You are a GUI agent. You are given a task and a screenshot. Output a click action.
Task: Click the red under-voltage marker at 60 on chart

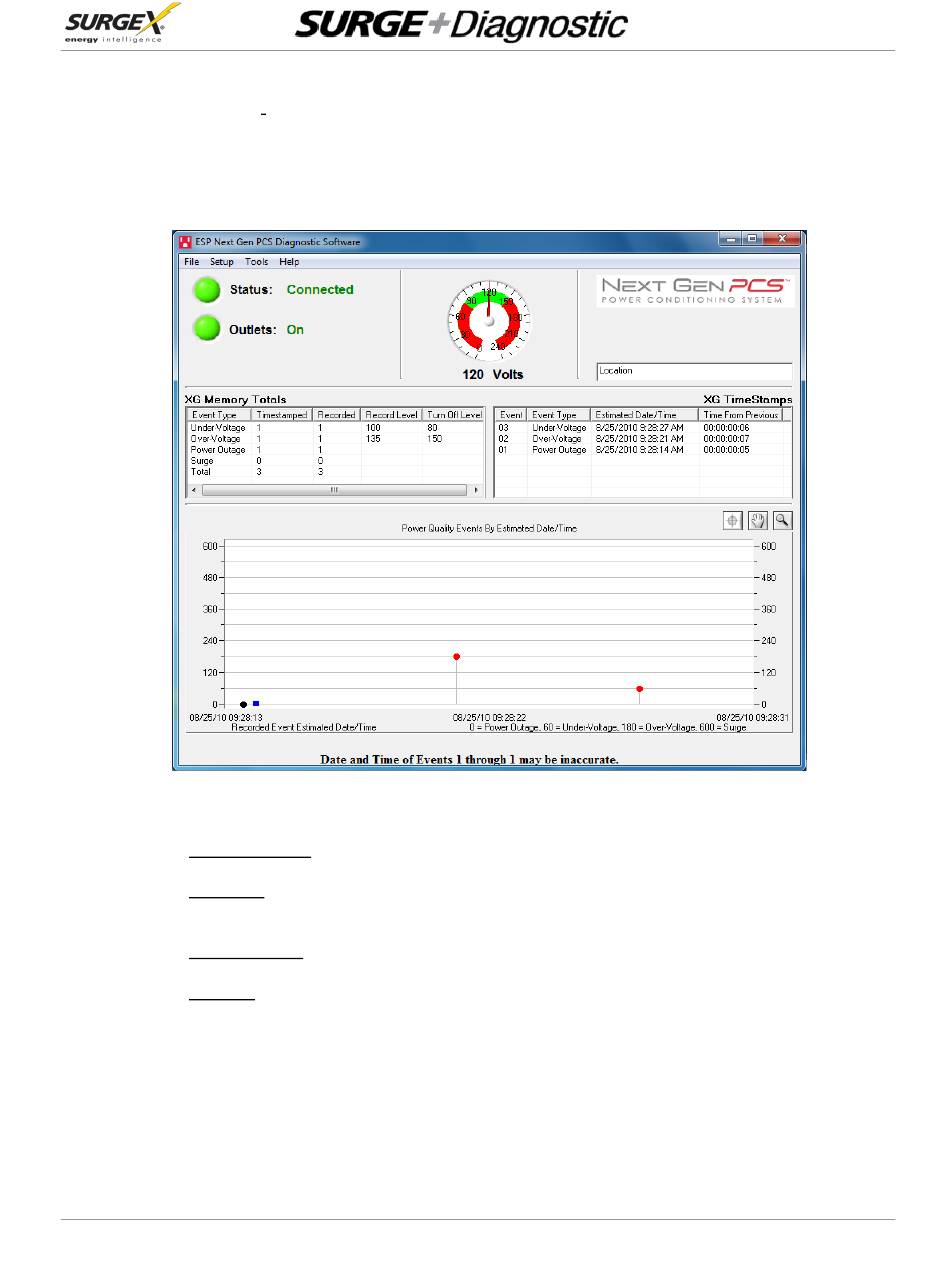coord(640,689)
